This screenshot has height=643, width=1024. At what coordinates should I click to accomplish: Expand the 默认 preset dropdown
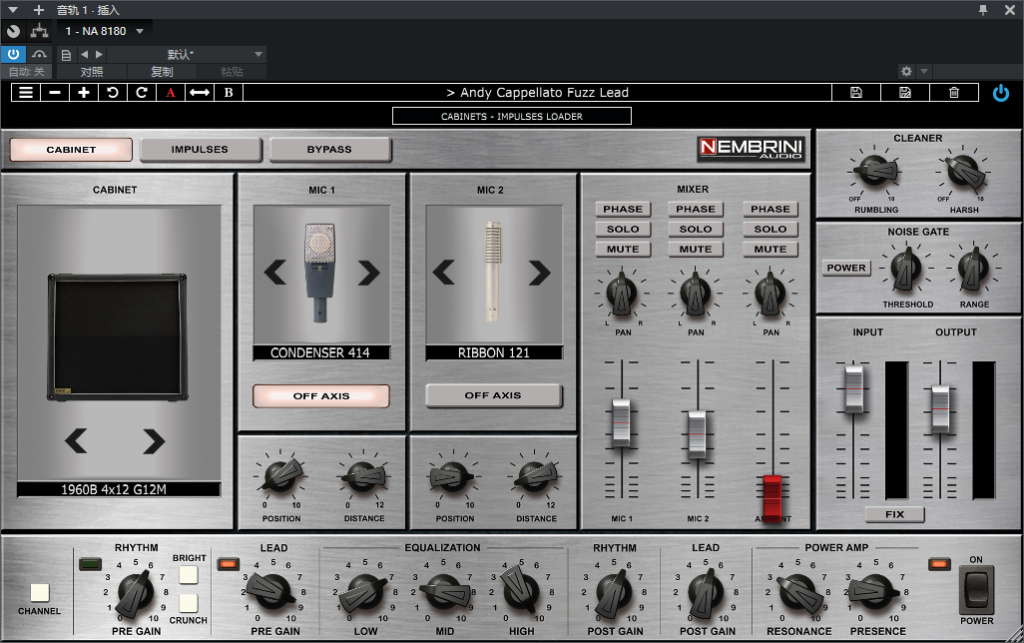[259, 54]
